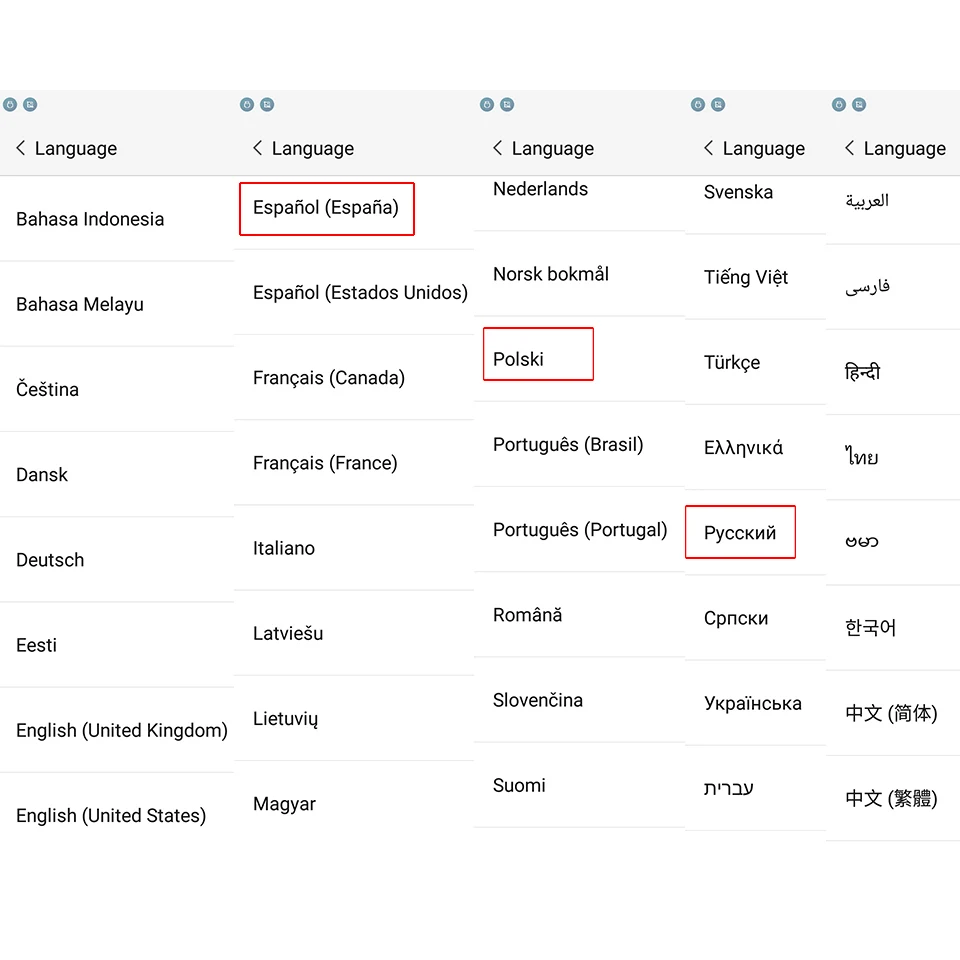Select English (United States)

click(117, 815)
